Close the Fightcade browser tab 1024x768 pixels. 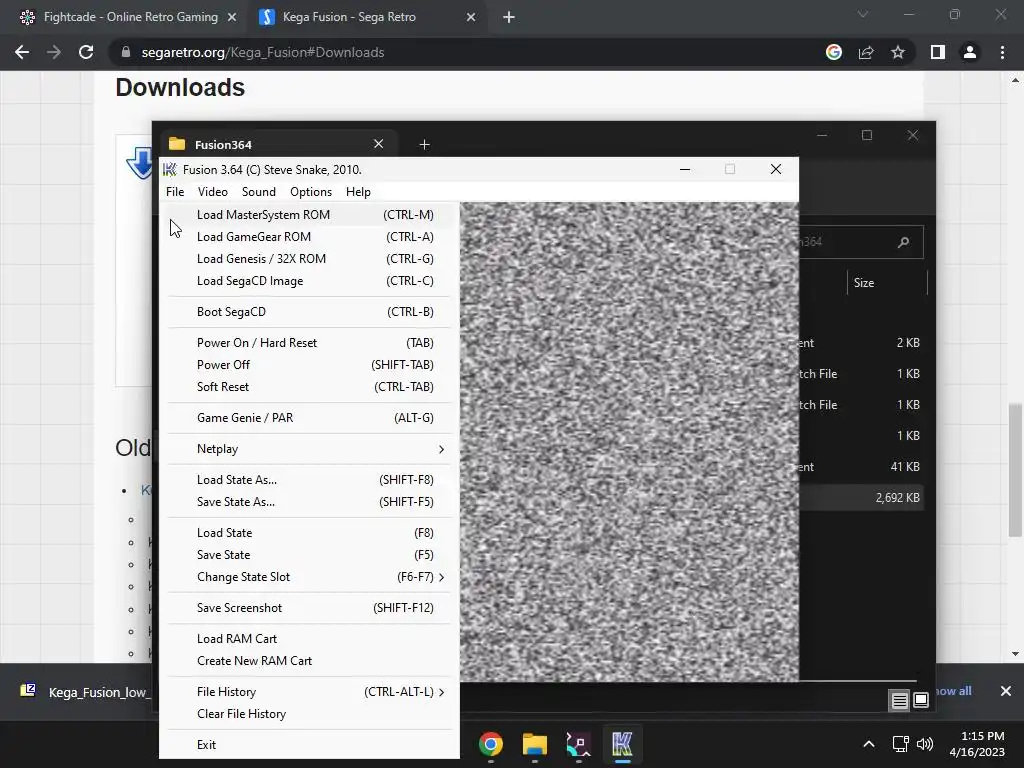pos(232,18)
